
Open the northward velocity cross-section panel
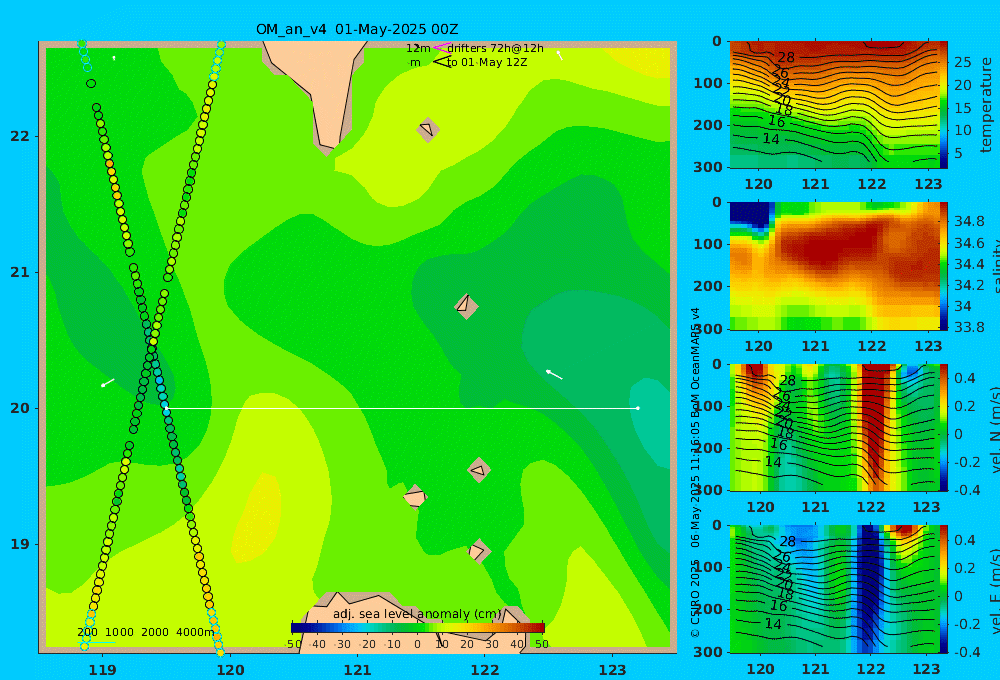click(834, 427)
